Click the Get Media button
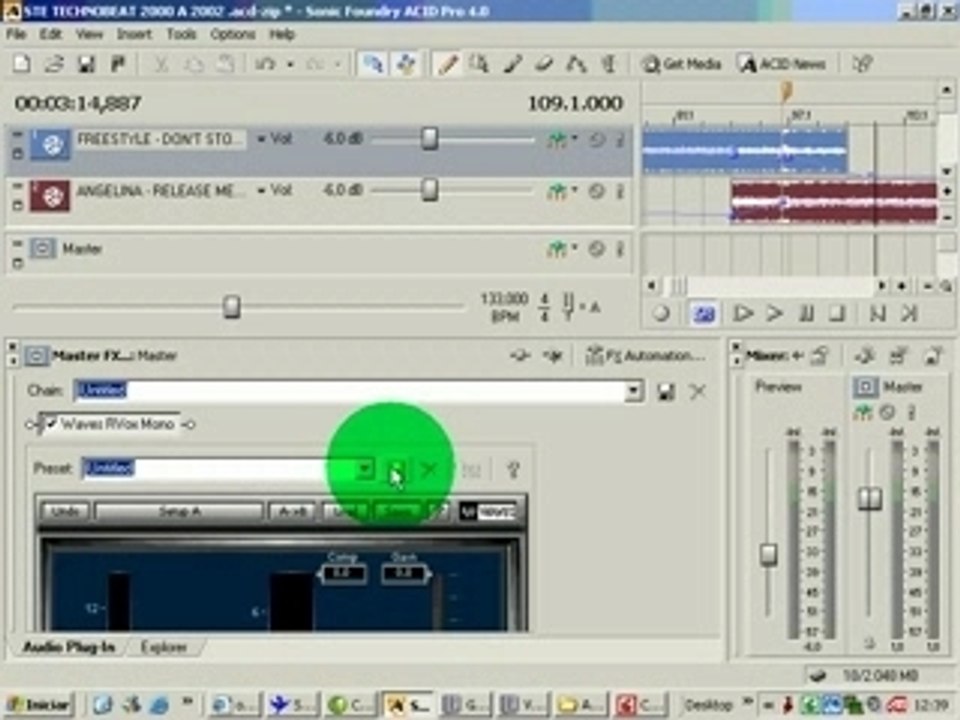 (x=681, y=64)
